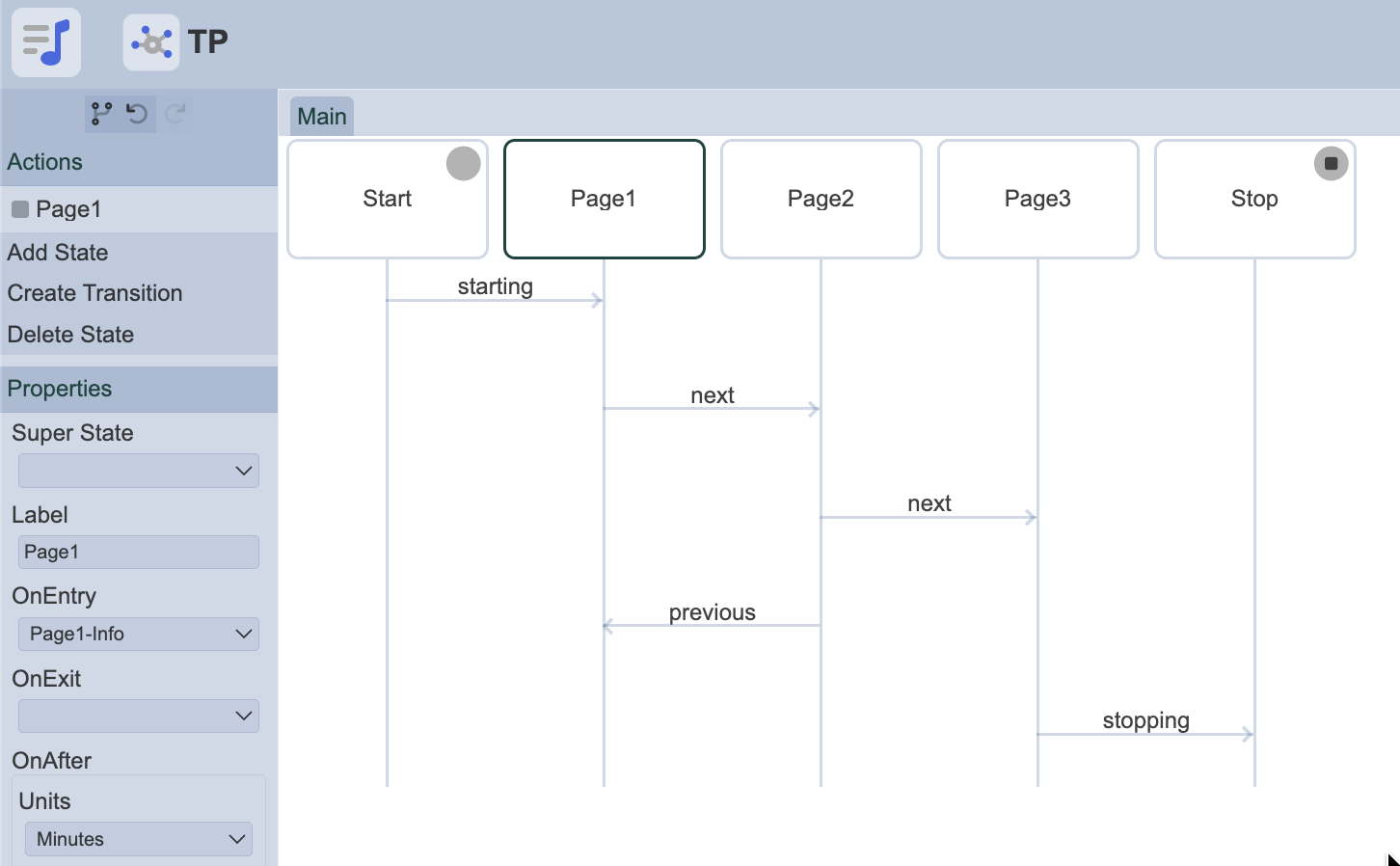The height and width of the screenshot is (866, 1400).
Task: Click the TP network graph icon
Action: coord(151,42)
